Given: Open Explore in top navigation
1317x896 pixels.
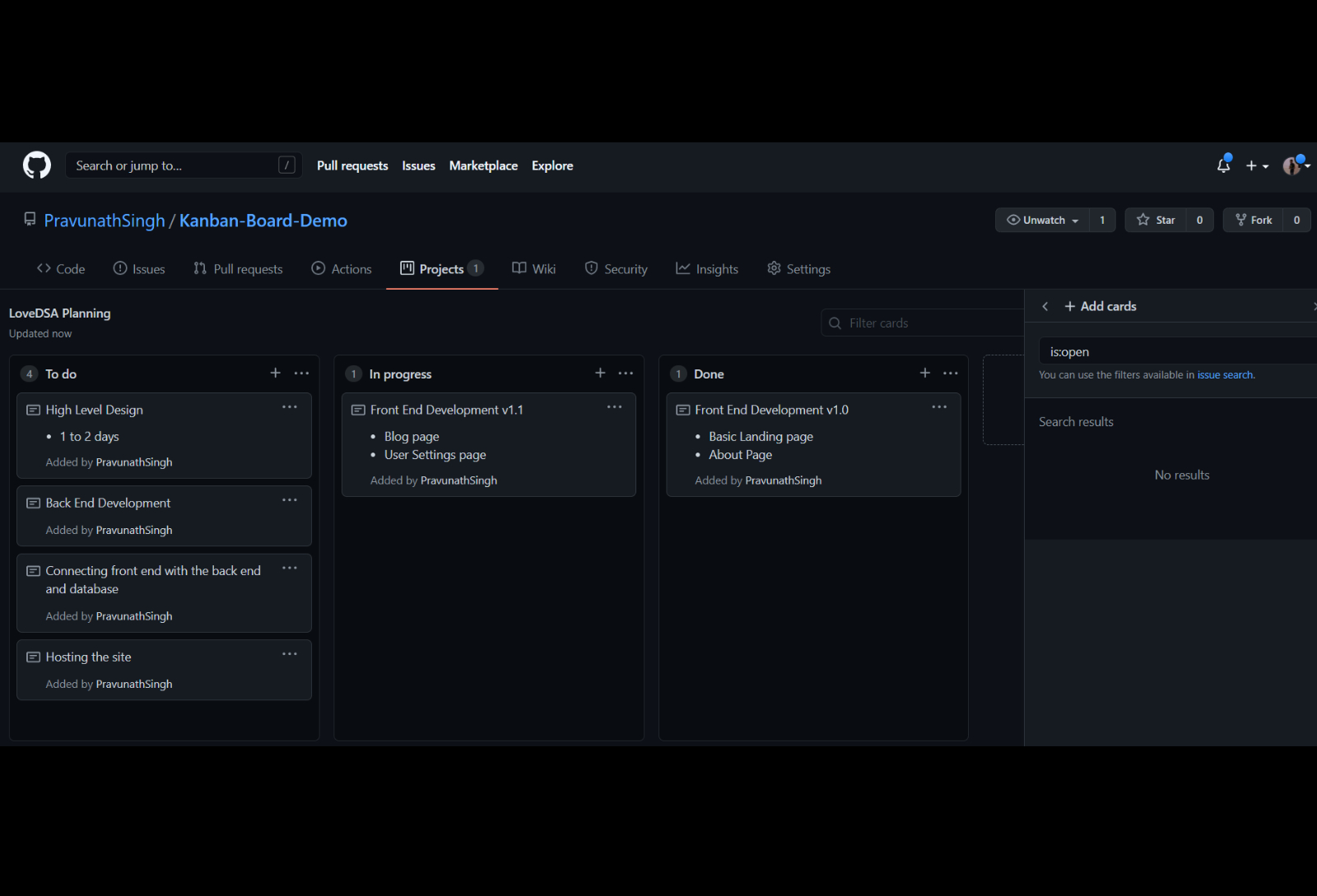Looking at the screenshot, I should pyautogui.click(x=552, y=165).
